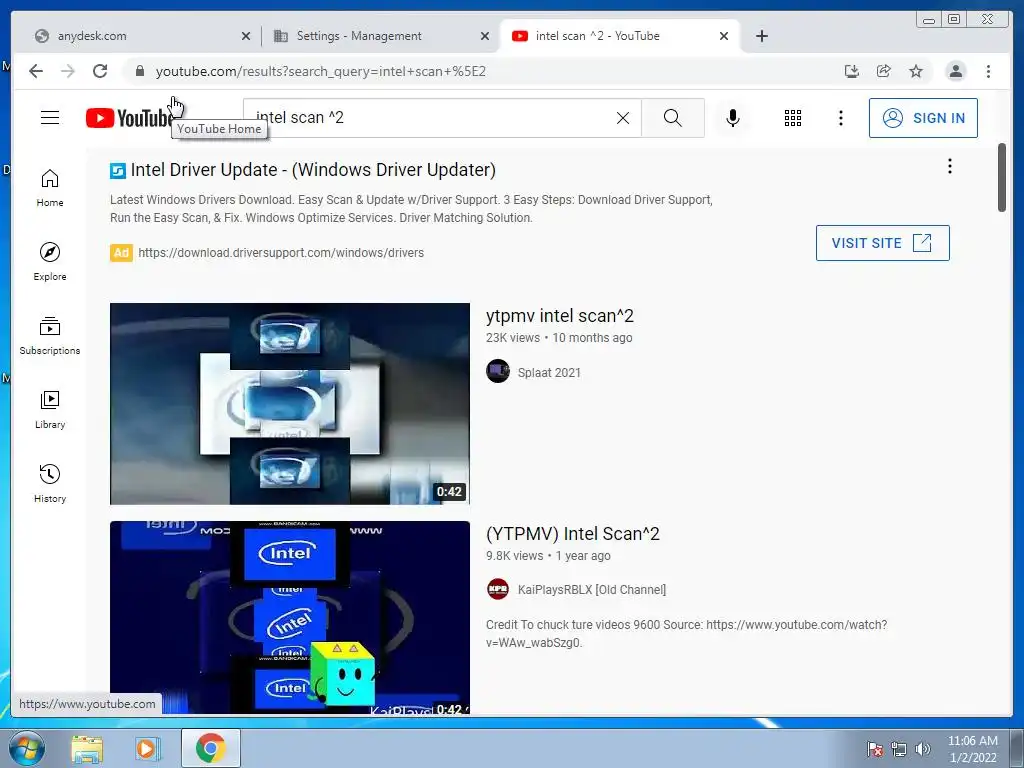Viewport: 1024px width, 768px height.
Task: Reload the current page
Action: point(100,71)
